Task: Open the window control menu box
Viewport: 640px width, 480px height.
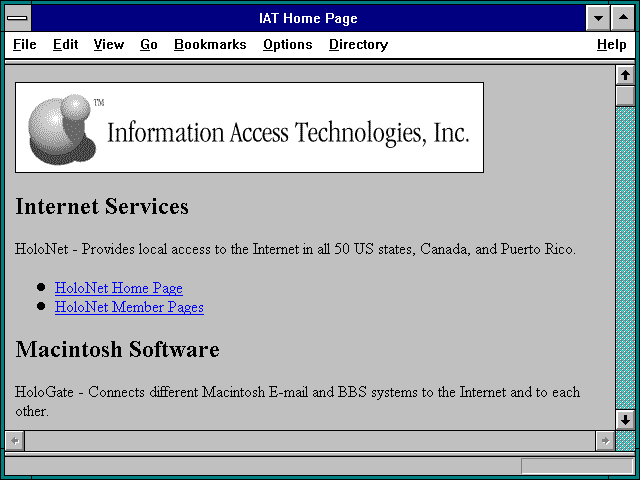Action: click(18, 18)
